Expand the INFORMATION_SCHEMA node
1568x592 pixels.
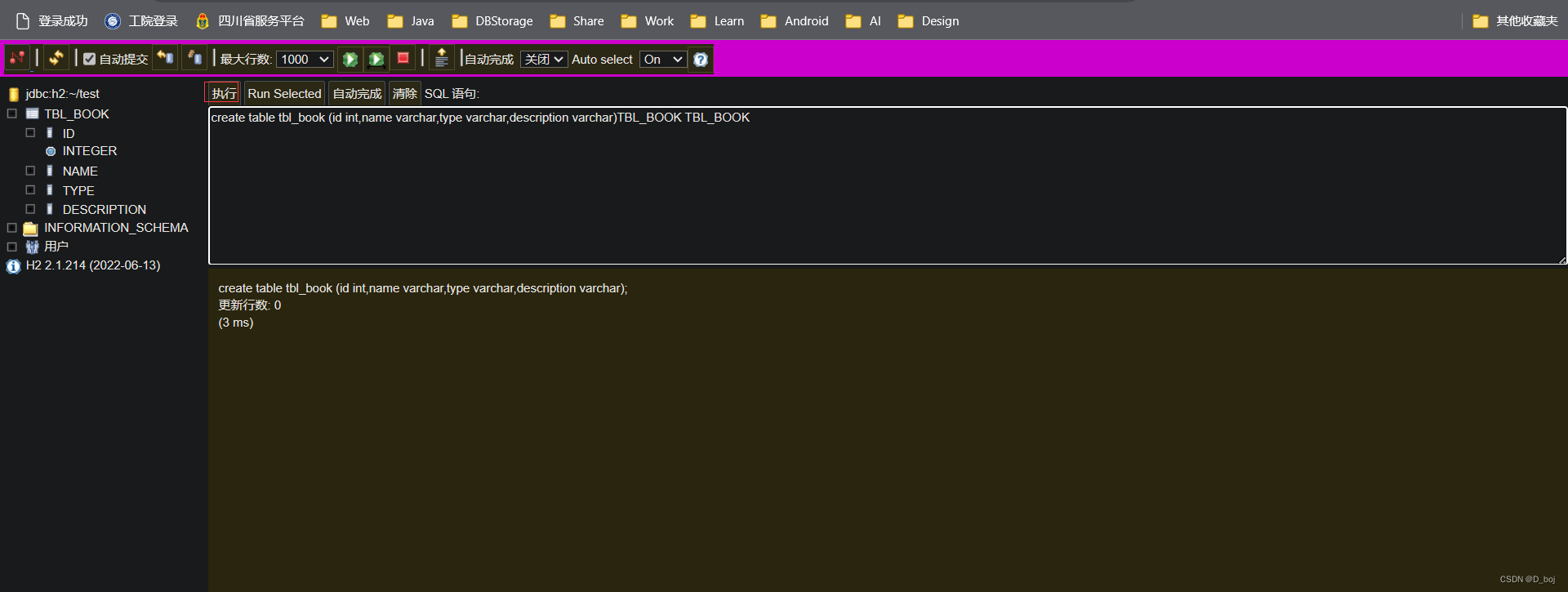coord(11,228)
